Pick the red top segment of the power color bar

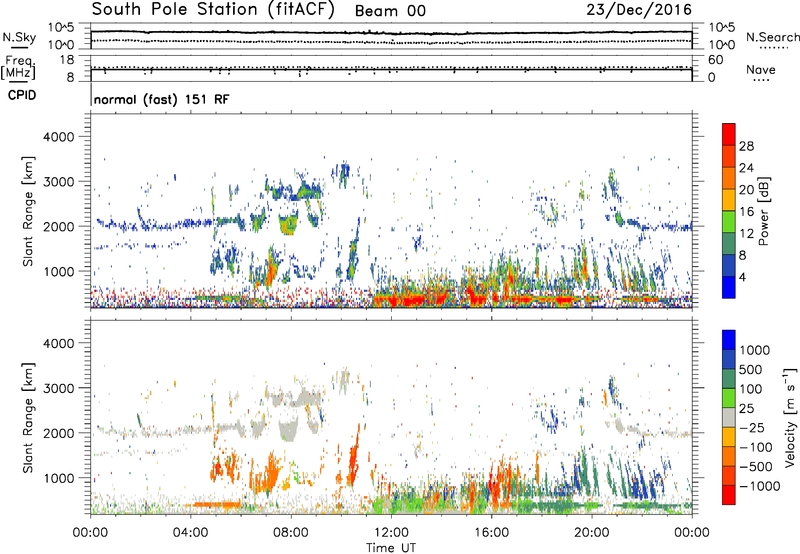click(729, 135)
